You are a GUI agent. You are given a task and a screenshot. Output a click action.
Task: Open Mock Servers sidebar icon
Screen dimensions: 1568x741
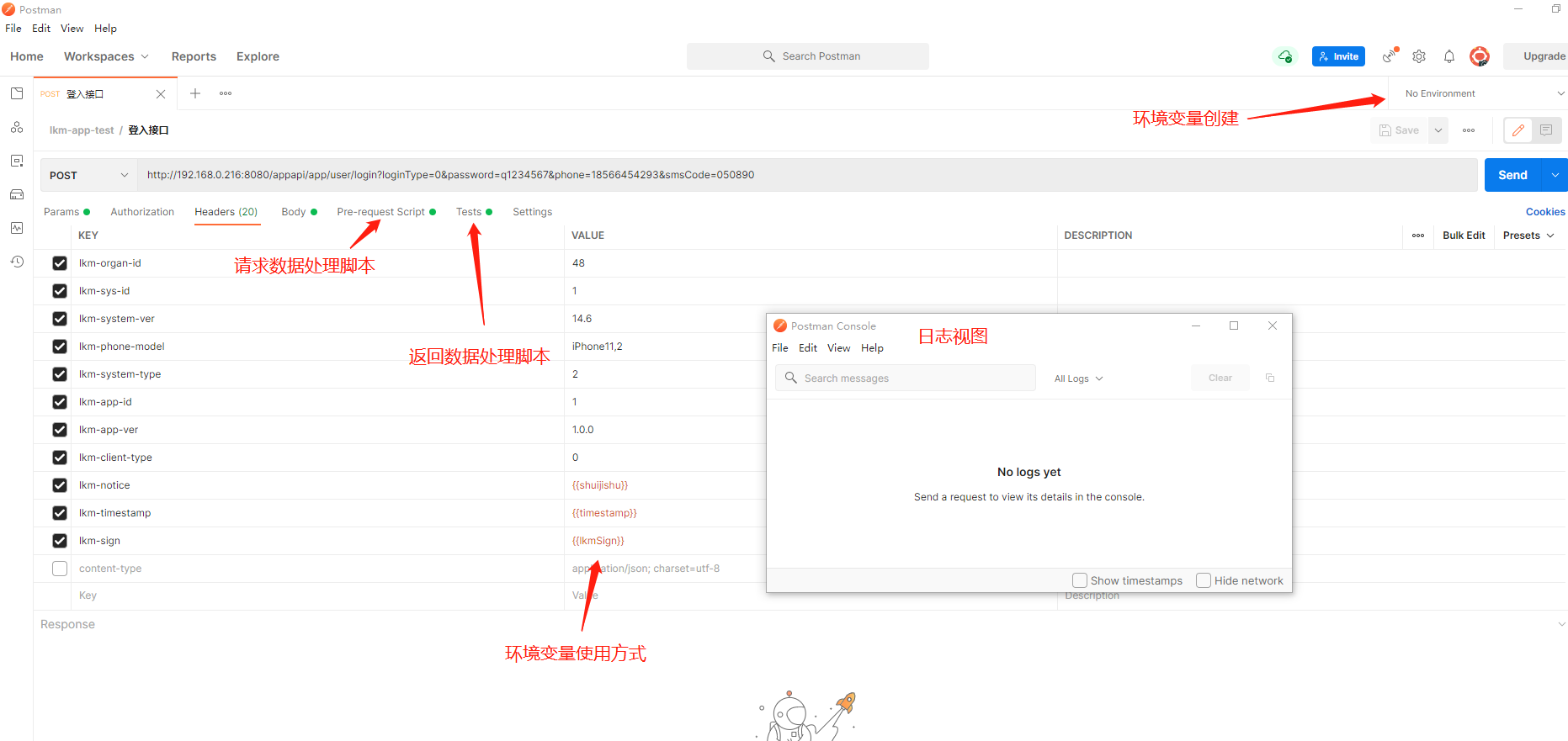click(x=17, y=194)
